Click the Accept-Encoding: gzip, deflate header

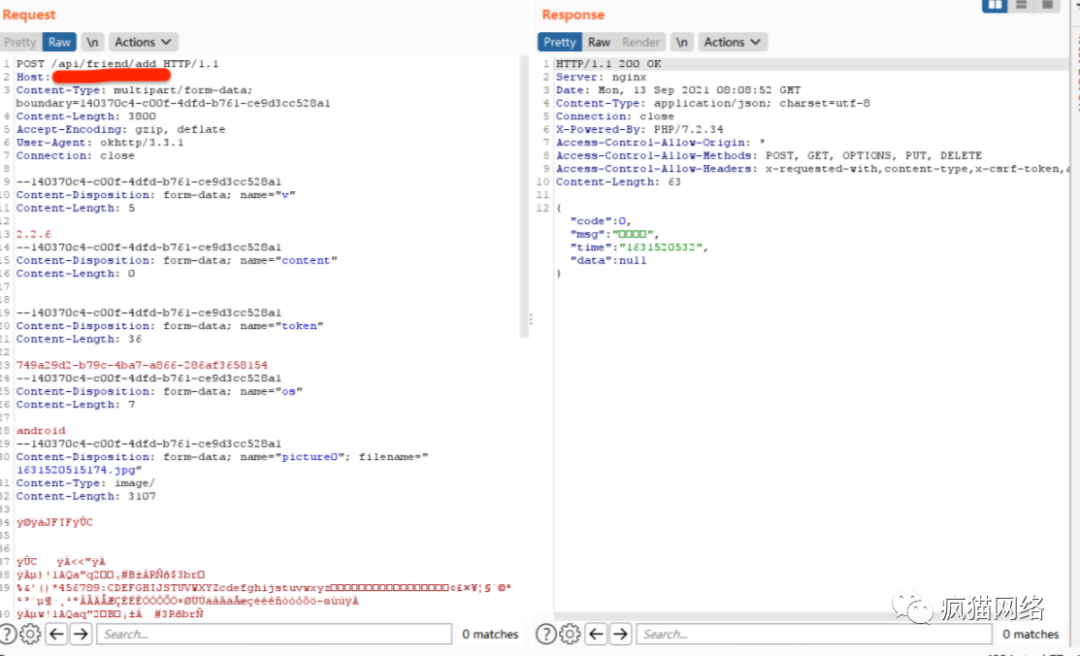click(x=121, y=130)
